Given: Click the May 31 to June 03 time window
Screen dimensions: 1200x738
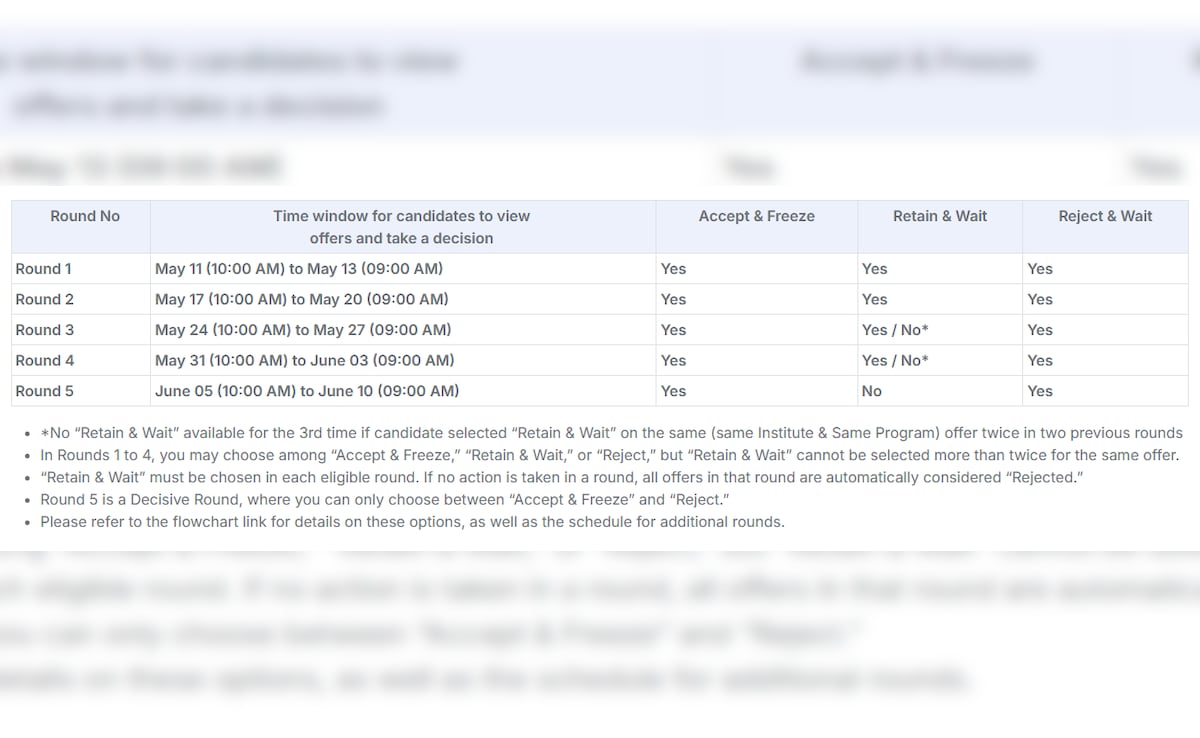Looking at the screenshot, I should click(x=304, y=360).
